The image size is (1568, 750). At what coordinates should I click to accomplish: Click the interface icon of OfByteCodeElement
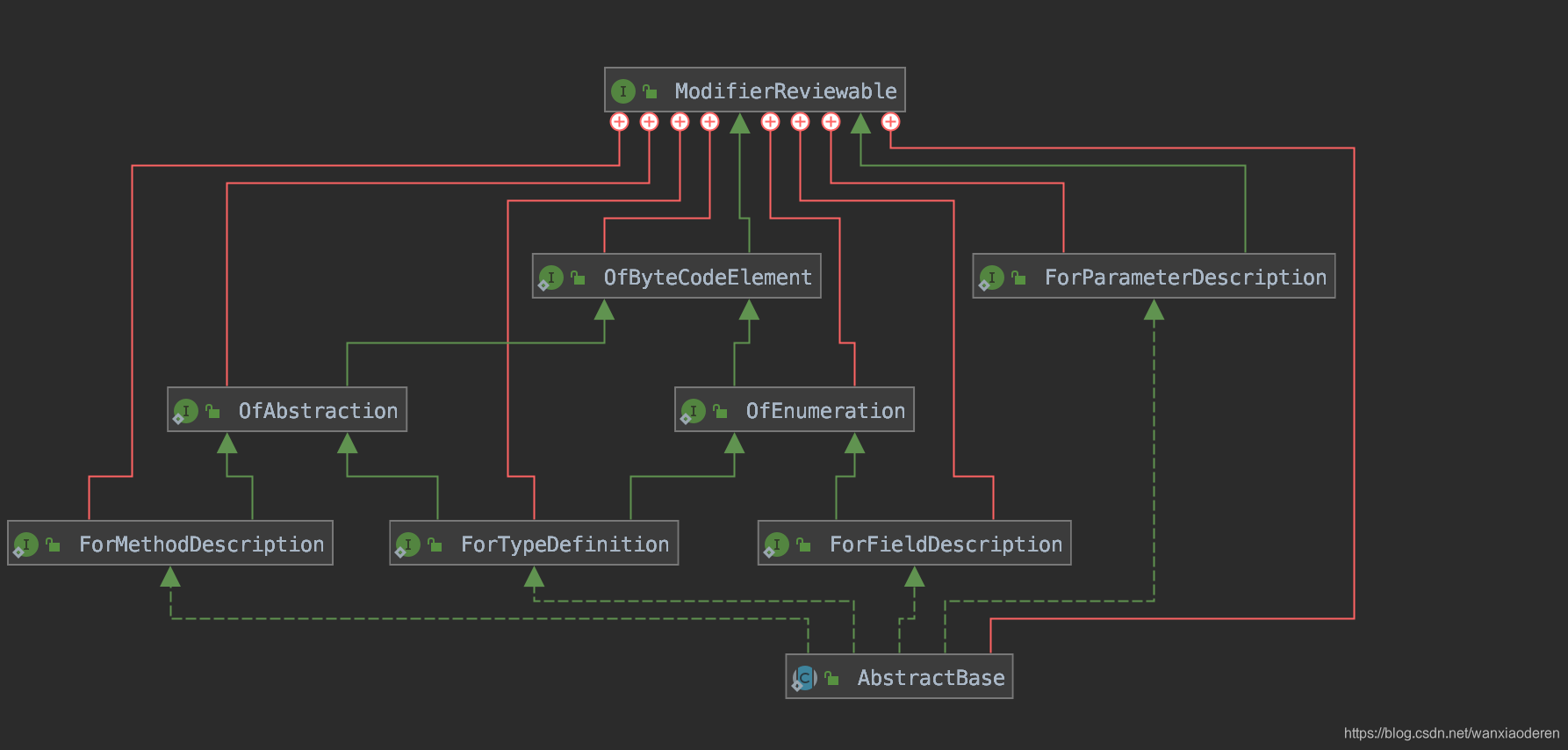(550, 278)
